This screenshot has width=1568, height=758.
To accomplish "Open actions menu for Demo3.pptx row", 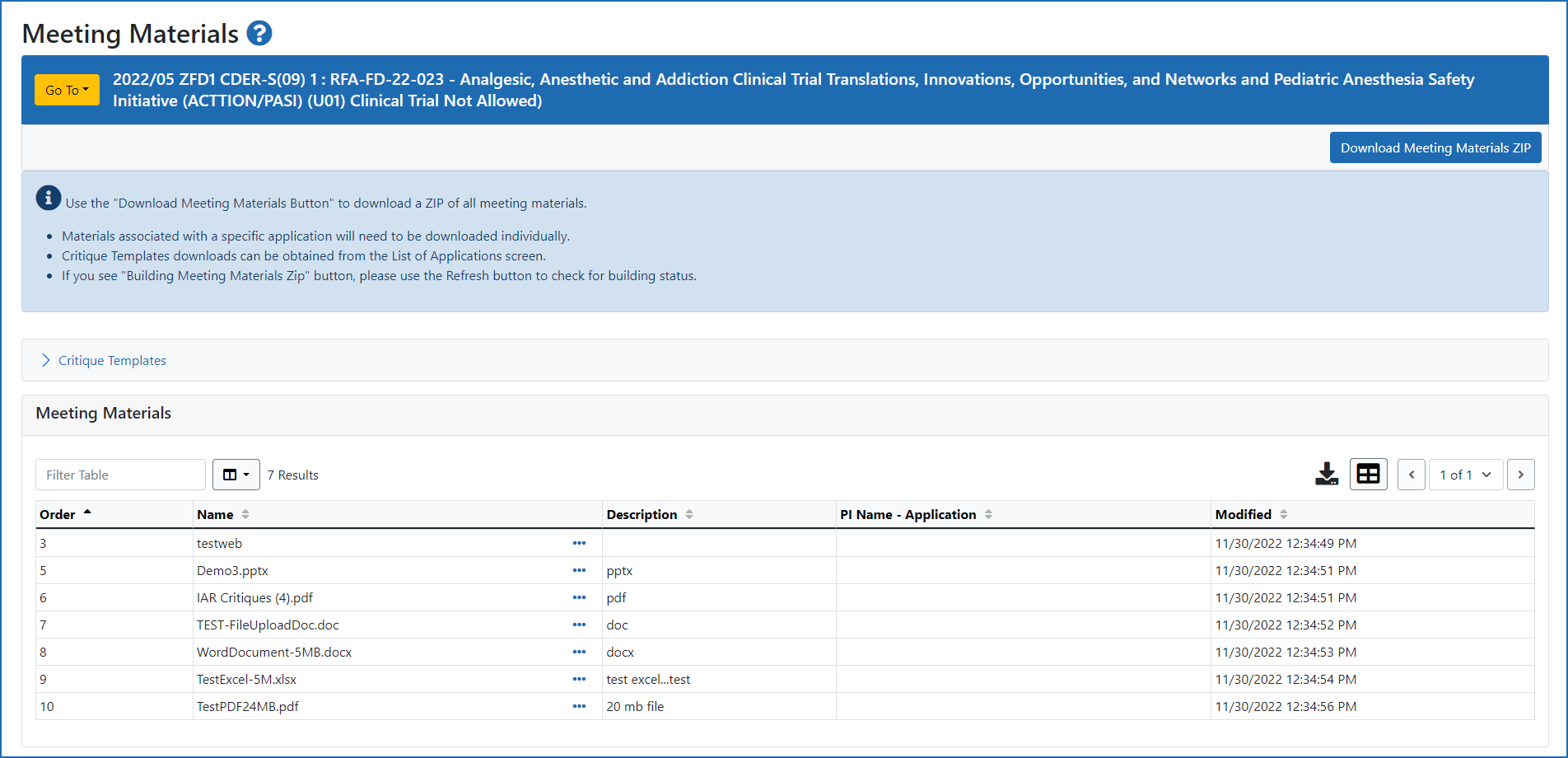I will pyautogui.click(x=579, y=570).
